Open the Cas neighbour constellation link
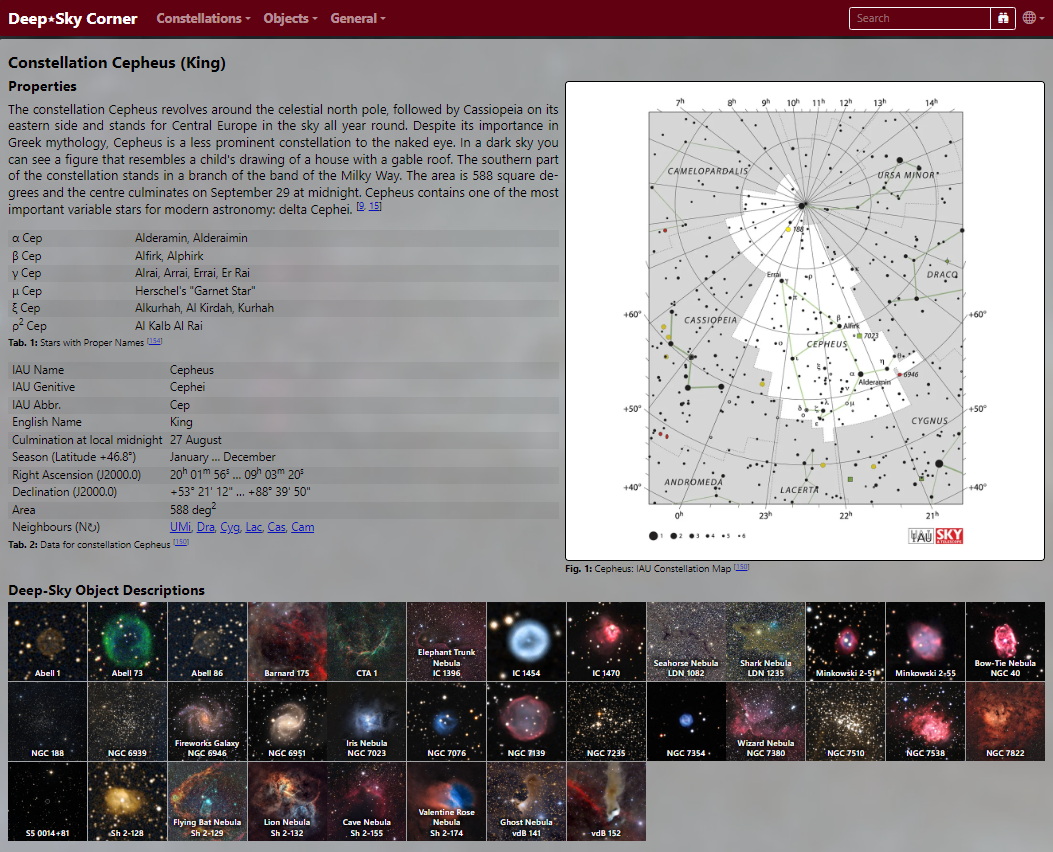1053x852 pixels. tap(277, 527)
